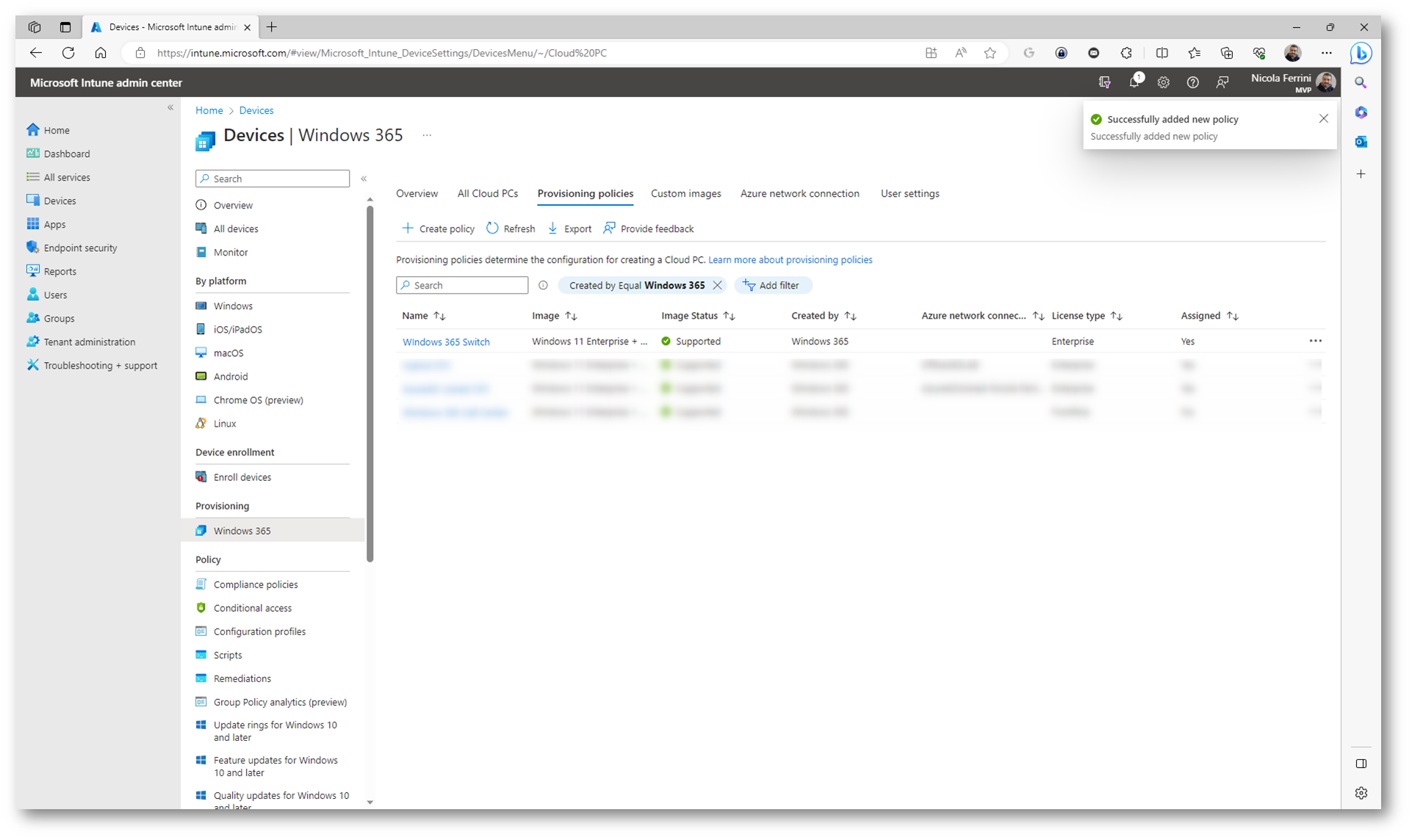
Task: Open tab actions menu icon
Action: [65, 27]
